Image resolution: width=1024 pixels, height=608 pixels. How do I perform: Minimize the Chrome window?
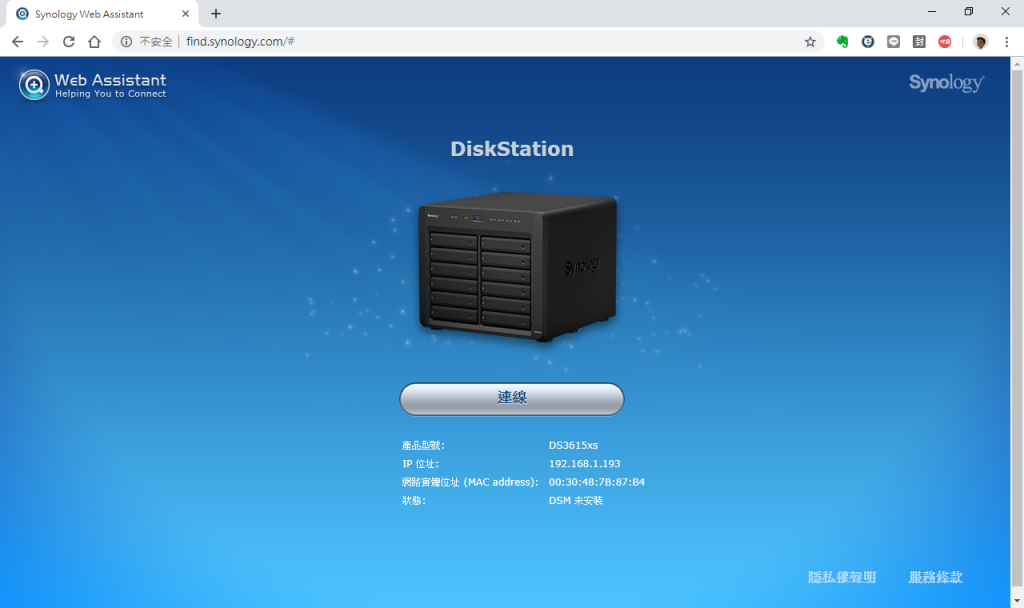click(932, 12)
